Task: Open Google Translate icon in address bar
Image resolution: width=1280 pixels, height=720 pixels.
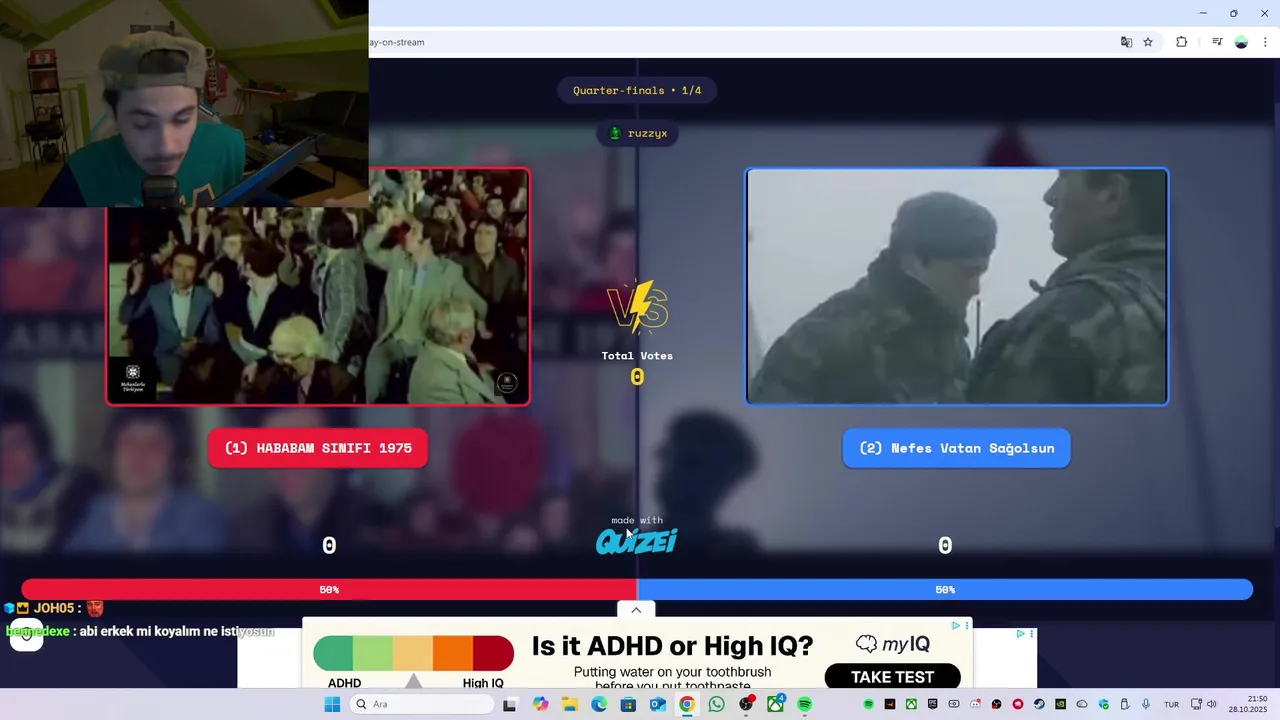Action: tap(1127, 42)
